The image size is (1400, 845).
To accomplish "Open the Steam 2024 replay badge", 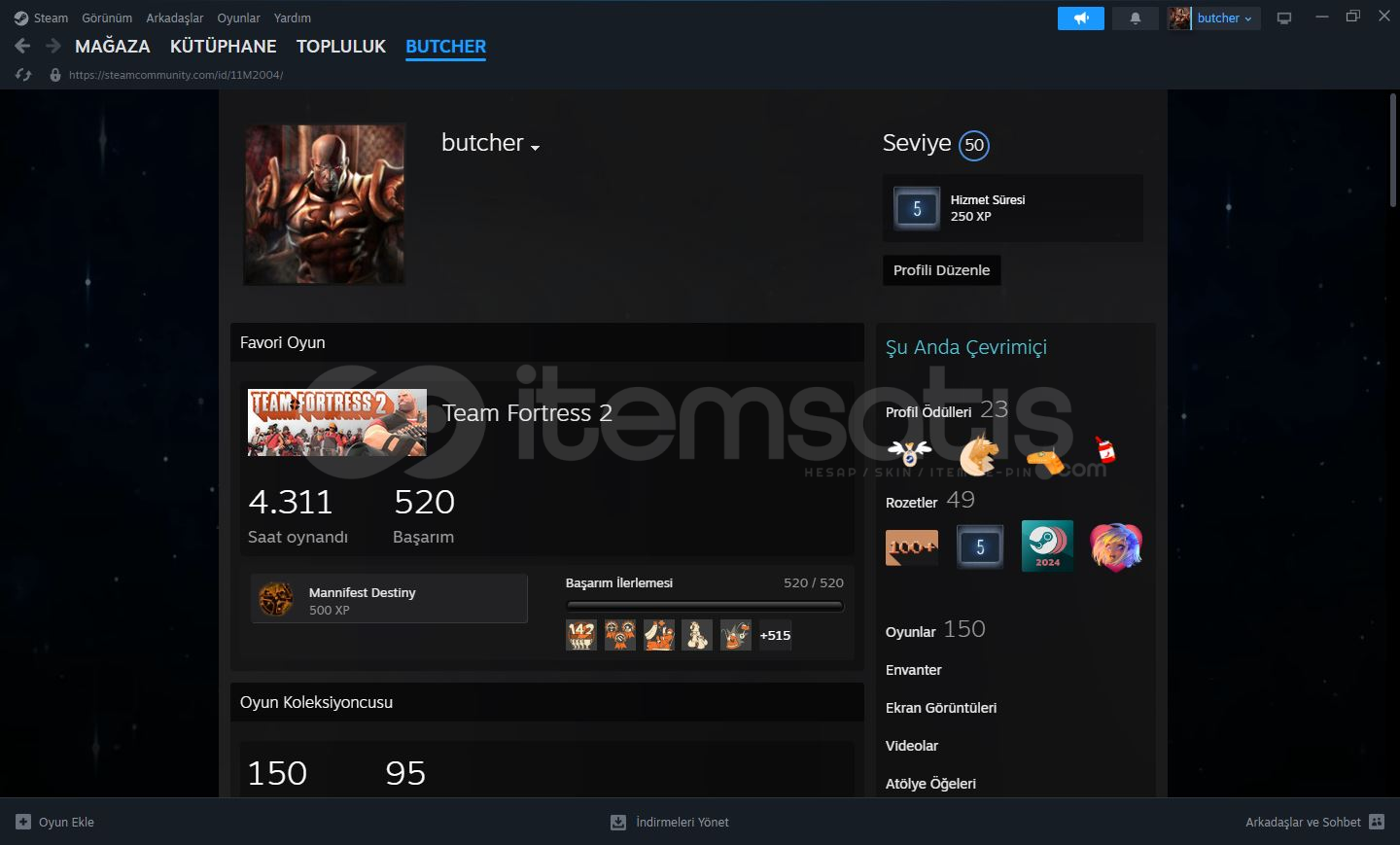I will (1047, 546).
